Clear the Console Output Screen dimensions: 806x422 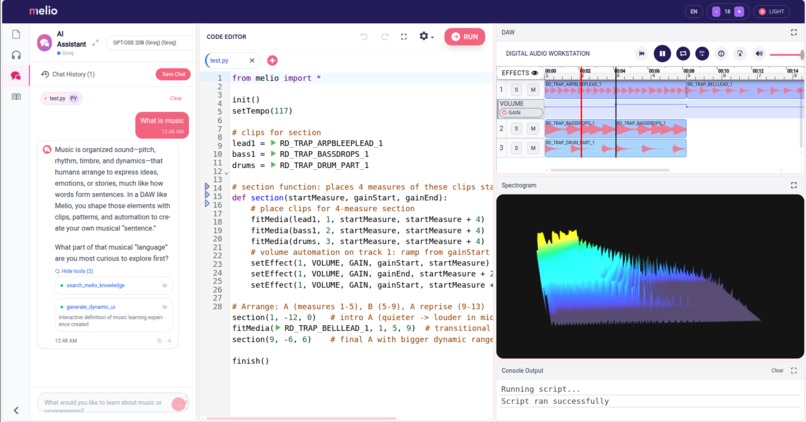pyautogui.click(x=777, y=371)
